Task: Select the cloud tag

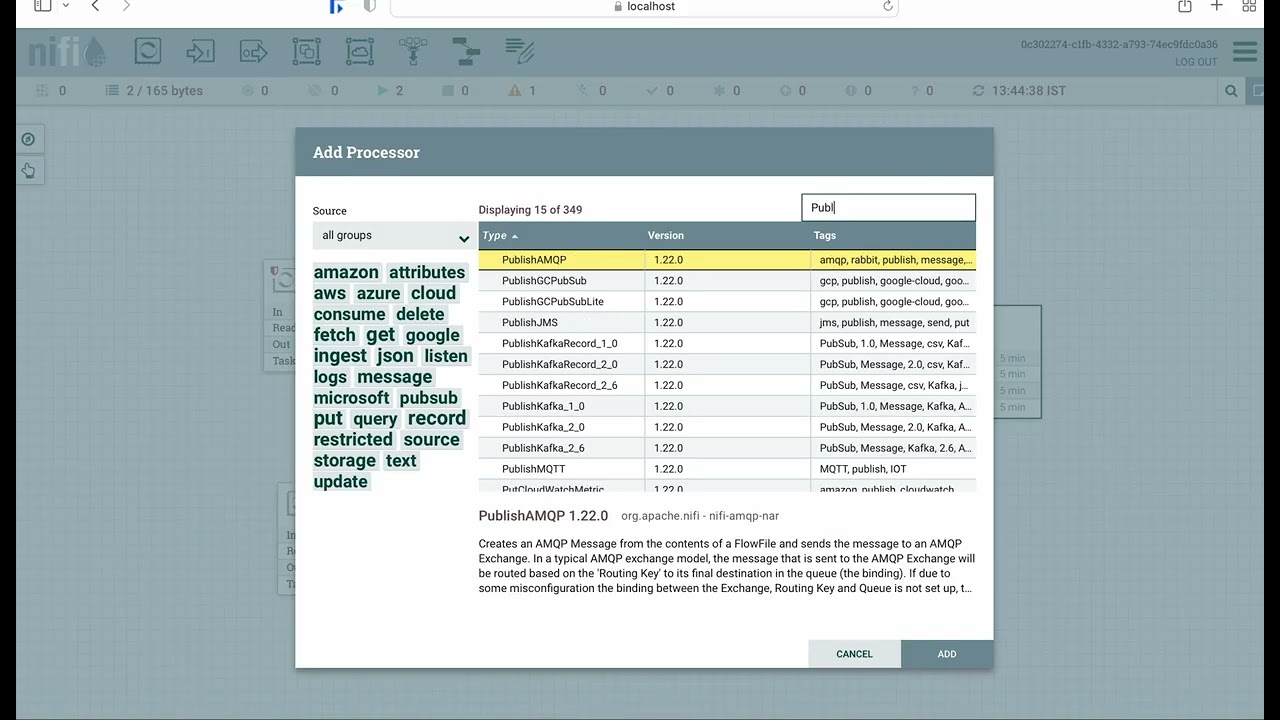Action: [433, 293]
